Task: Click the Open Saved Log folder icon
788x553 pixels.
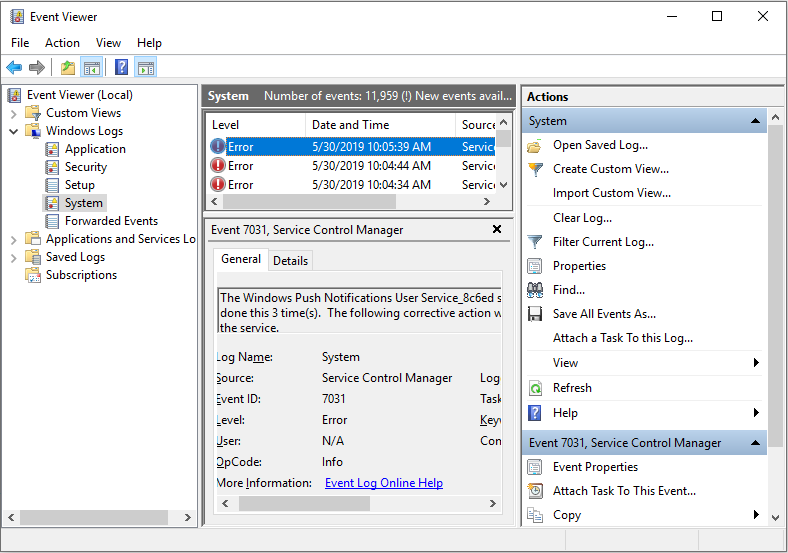Action: (535, 146)
